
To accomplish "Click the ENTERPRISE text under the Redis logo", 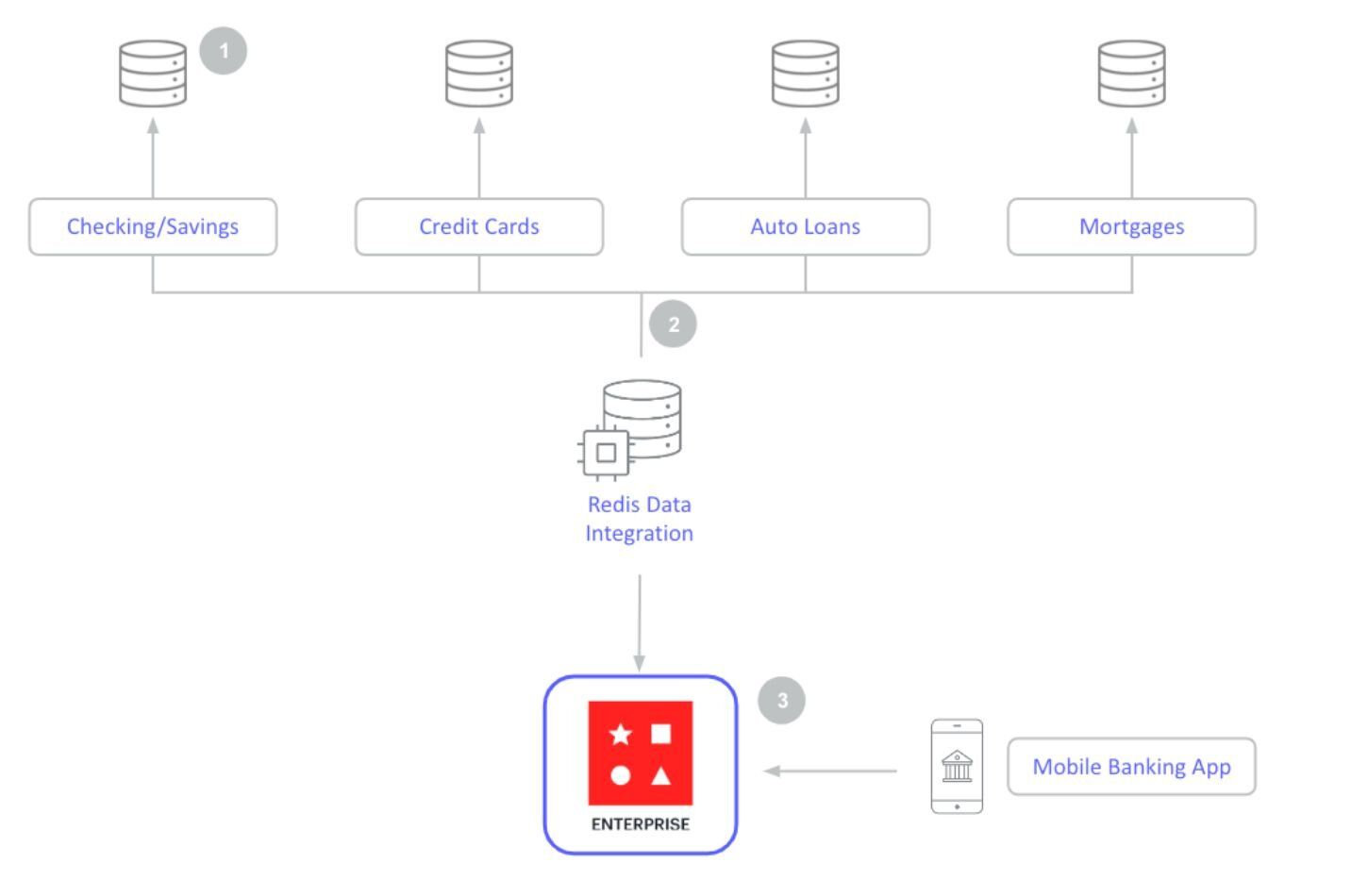I will point(641,822).
